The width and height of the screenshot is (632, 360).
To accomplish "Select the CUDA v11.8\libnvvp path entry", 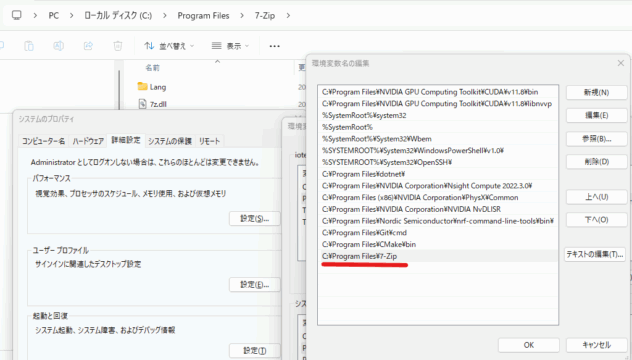I will pyautogui.click(x=438, y=104).
